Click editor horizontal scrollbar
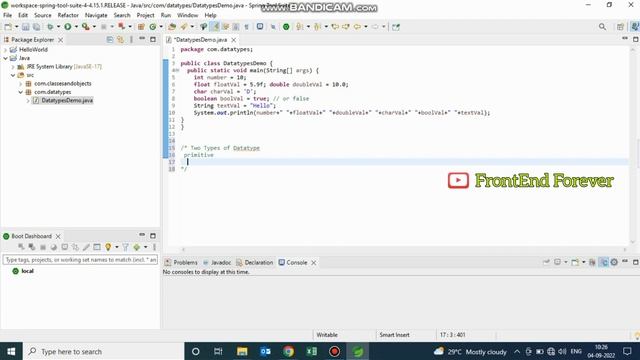The image size is (640, 360). pos(404,249)
